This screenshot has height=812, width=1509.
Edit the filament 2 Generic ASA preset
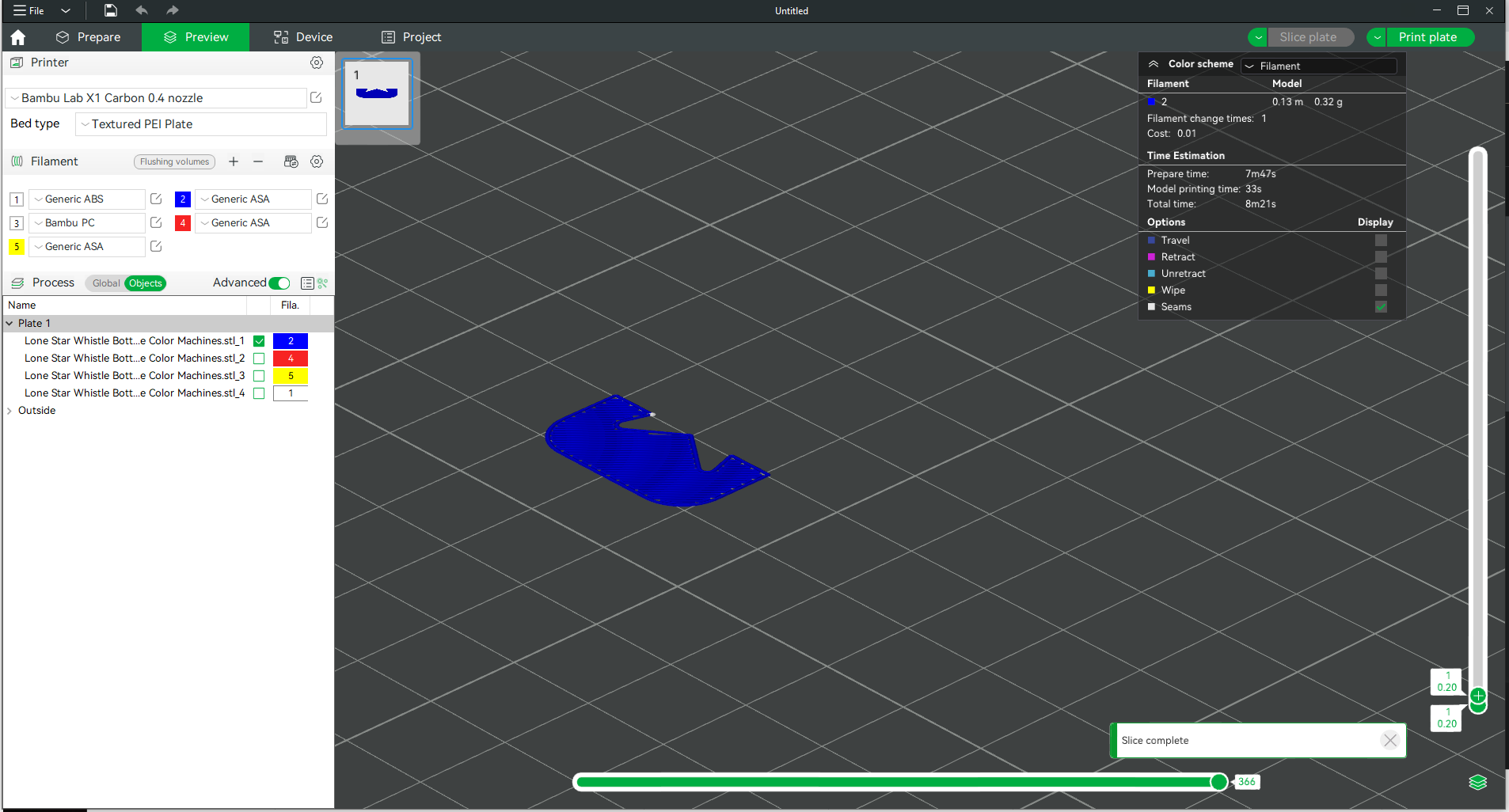tap(322, 199)
